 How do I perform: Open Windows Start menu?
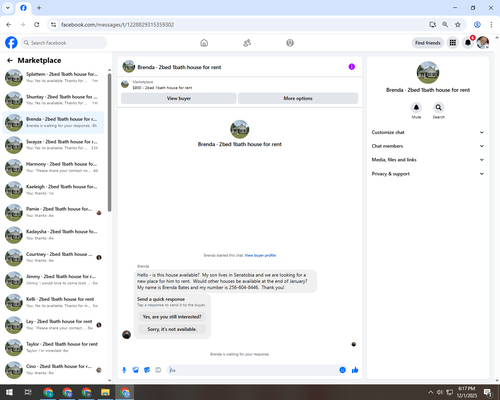pos(9,392)
